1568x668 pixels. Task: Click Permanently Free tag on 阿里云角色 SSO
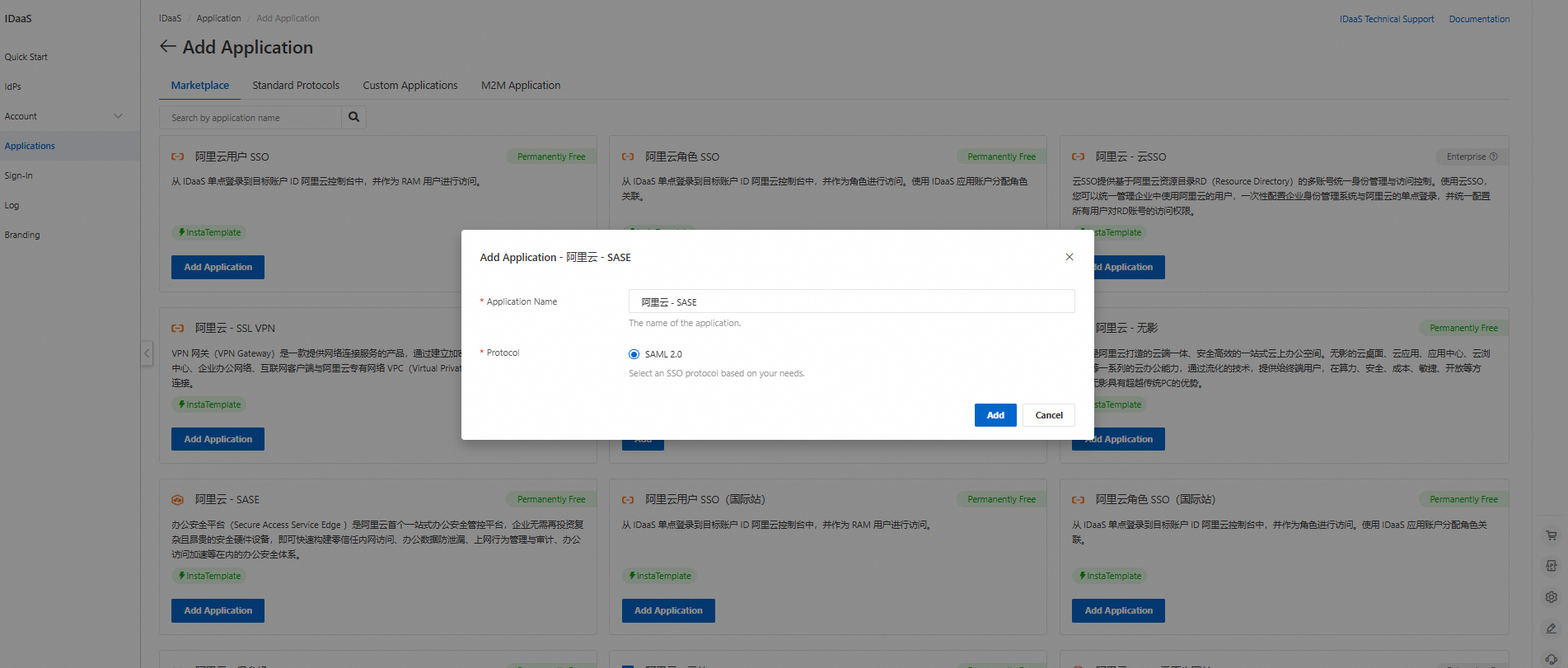tap(1001, 156)
